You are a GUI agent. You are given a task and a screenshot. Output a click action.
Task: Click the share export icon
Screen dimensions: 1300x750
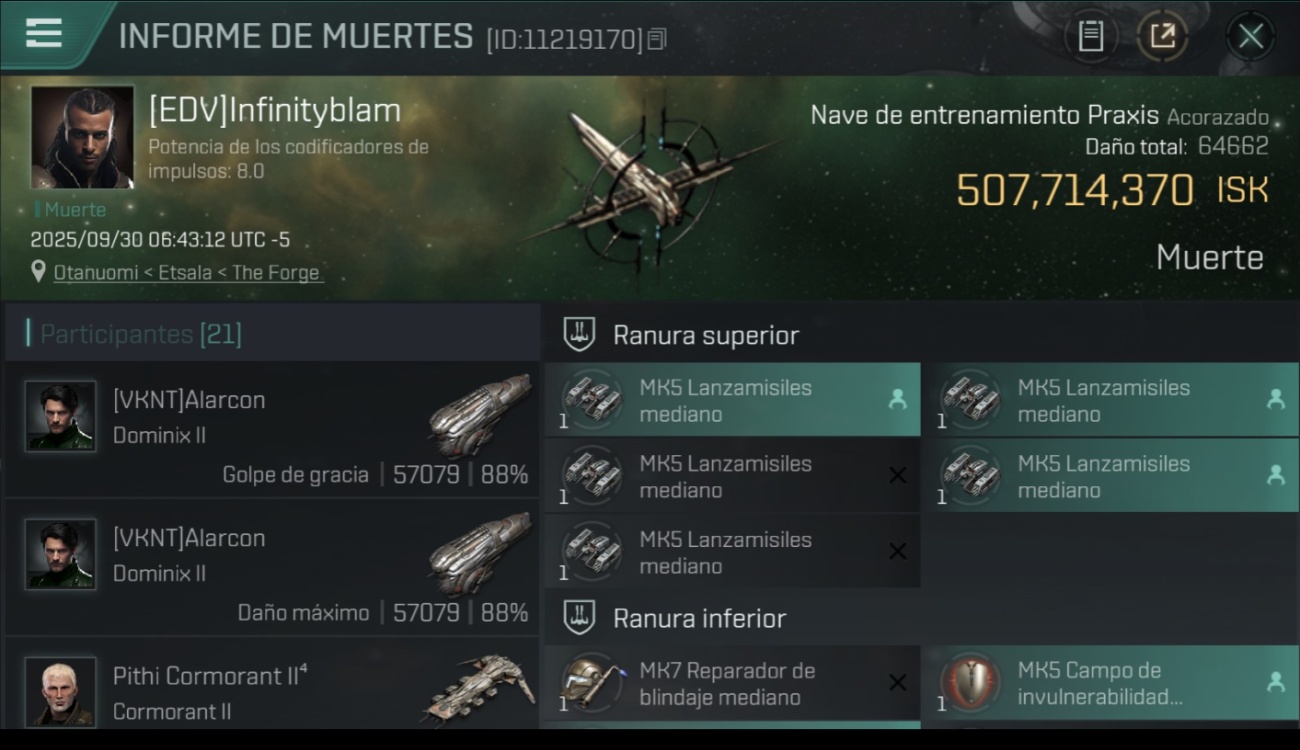[x=1162, y=37]
